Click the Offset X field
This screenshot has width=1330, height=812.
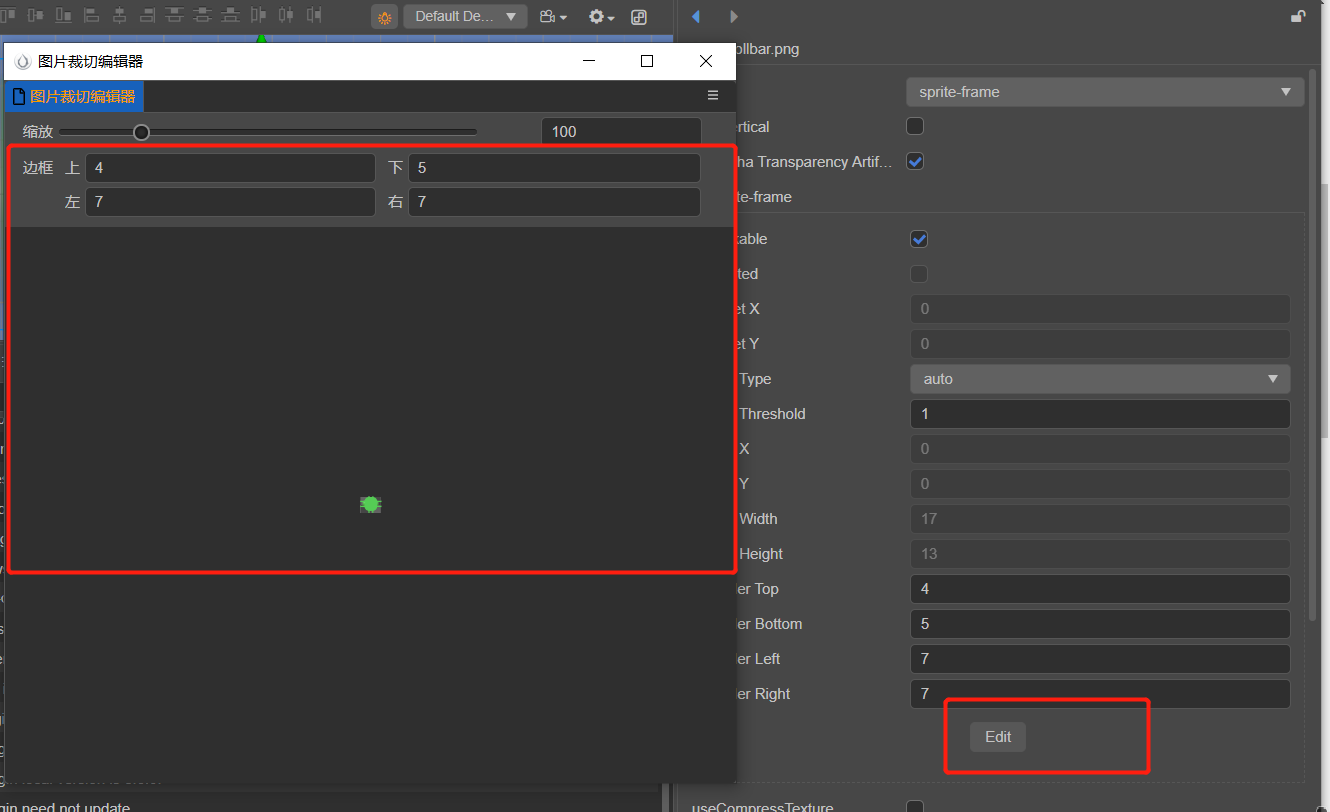click(x=1100, y=309)
